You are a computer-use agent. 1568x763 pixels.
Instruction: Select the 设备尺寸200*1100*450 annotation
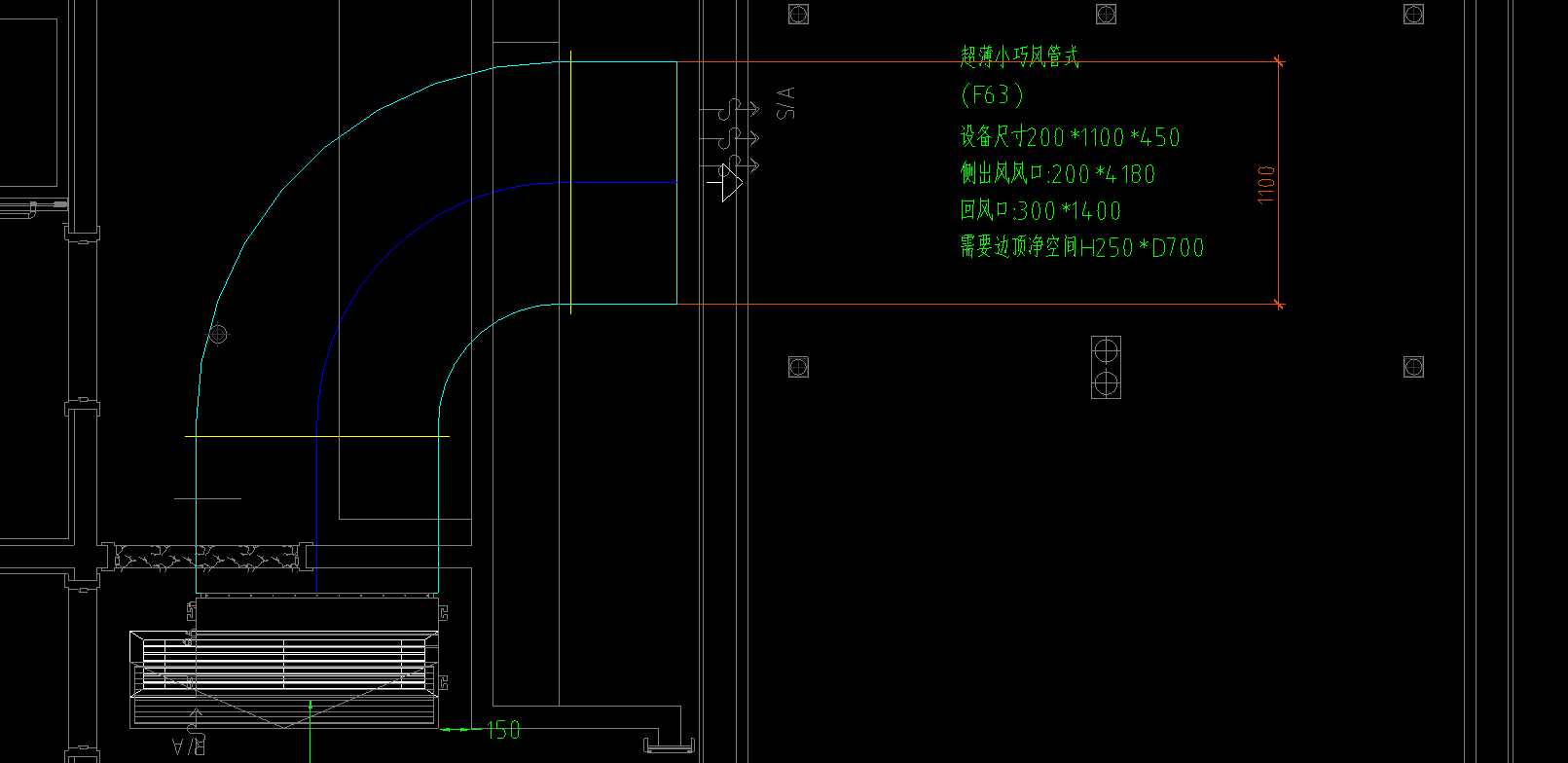coord(1070,137)
